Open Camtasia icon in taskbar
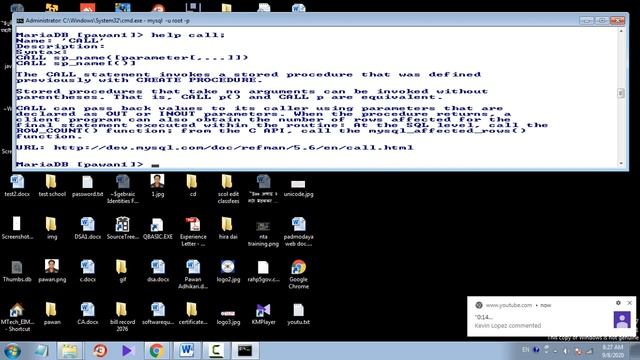This screenshot has width=640, height=360. point(216,351)
